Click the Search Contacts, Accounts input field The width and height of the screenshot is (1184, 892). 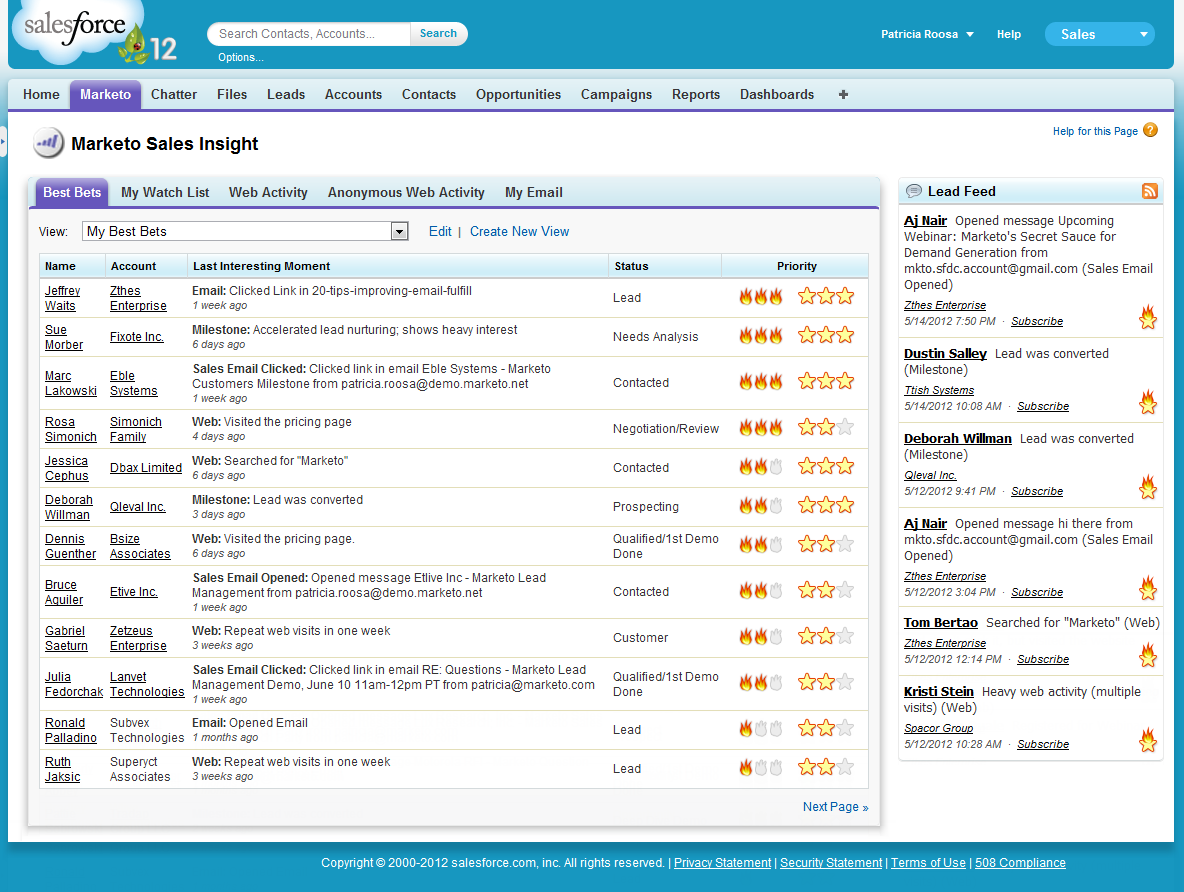[x=310, y=34]
